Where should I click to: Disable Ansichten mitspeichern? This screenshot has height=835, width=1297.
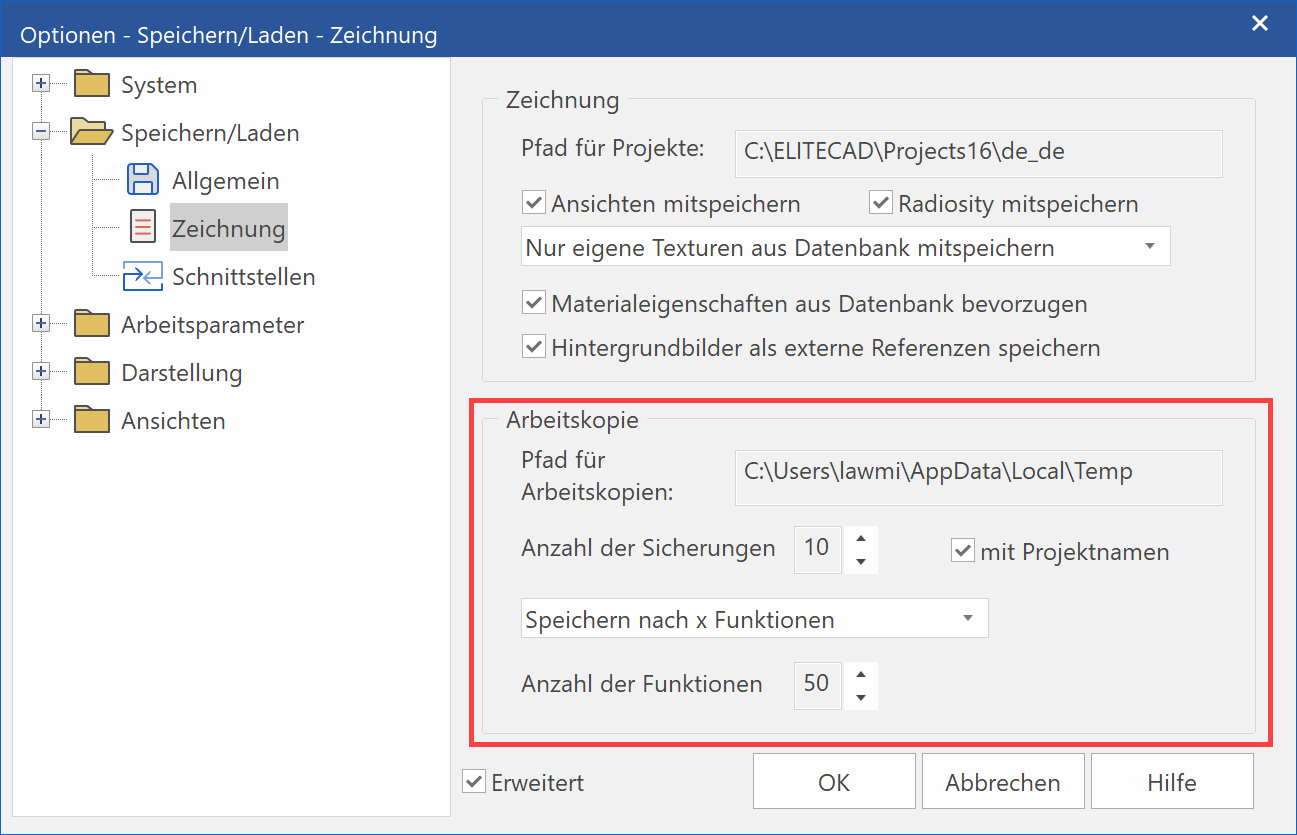(x=533, y=202)
